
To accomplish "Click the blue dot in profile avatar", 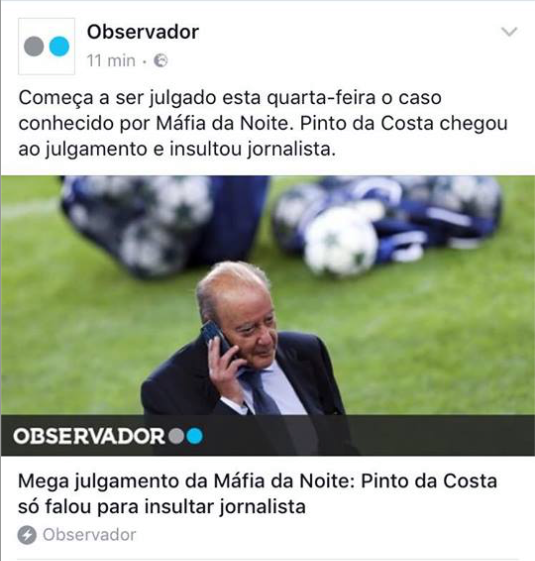I will click(x=59, y=46).
